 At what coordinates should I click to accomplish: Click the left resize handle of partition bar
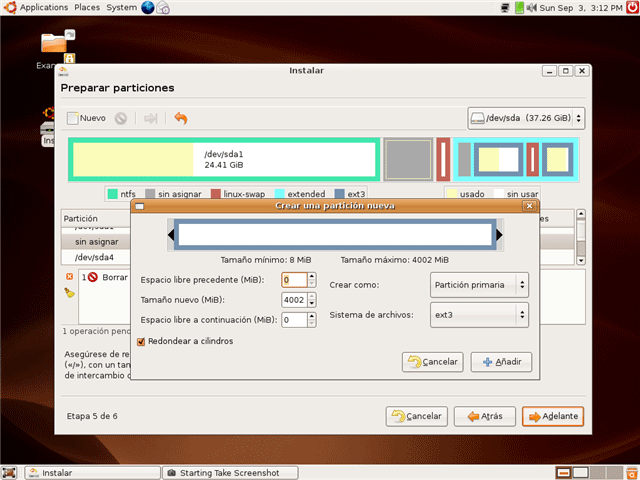pyautogui.click(x=171, y=235)
